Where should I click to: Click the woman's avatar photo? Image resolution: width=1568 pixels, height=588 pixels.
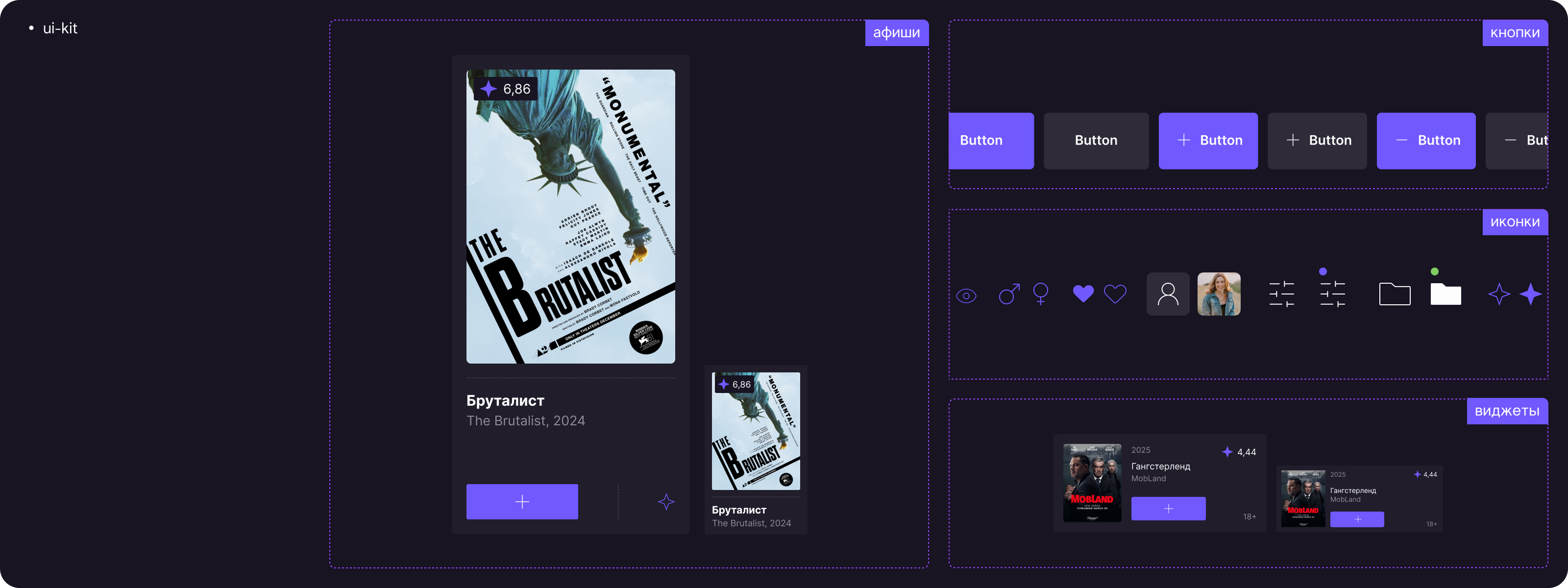tap(1219, 294)
